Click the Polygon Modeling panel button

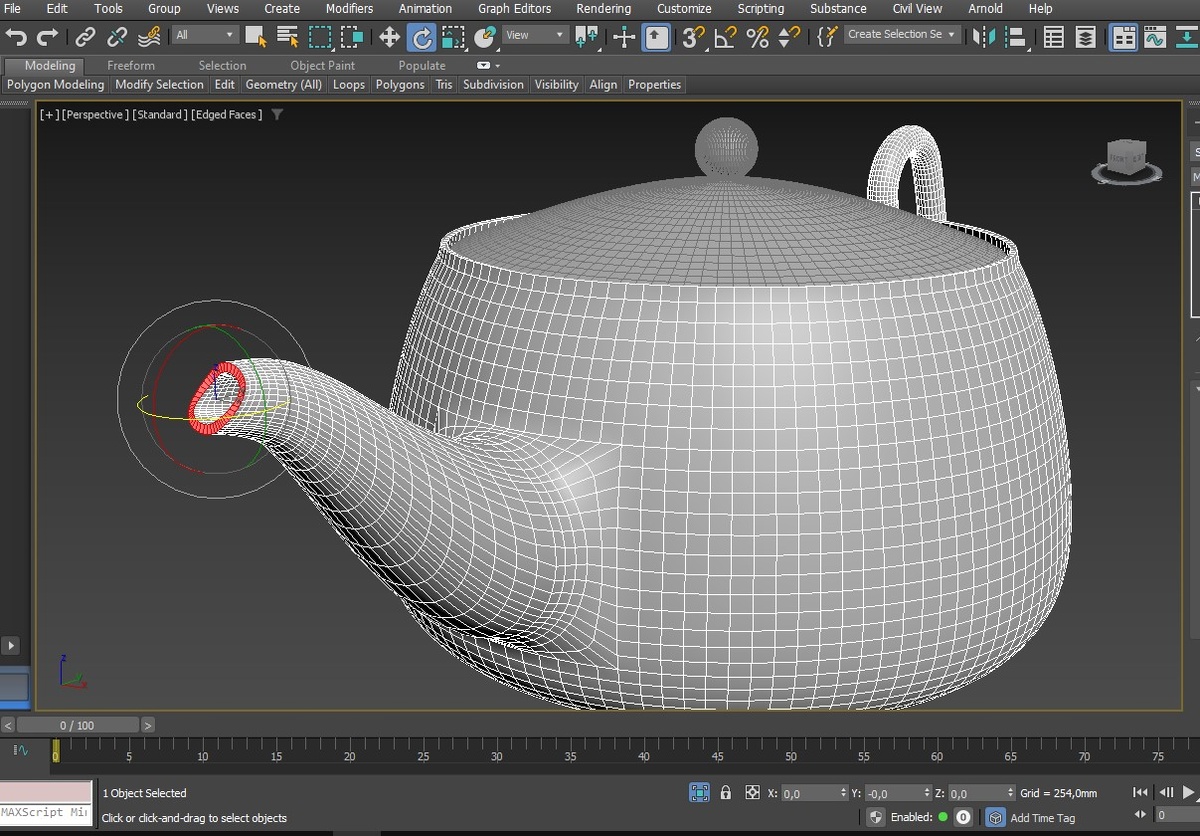click(x=55, y=85)
